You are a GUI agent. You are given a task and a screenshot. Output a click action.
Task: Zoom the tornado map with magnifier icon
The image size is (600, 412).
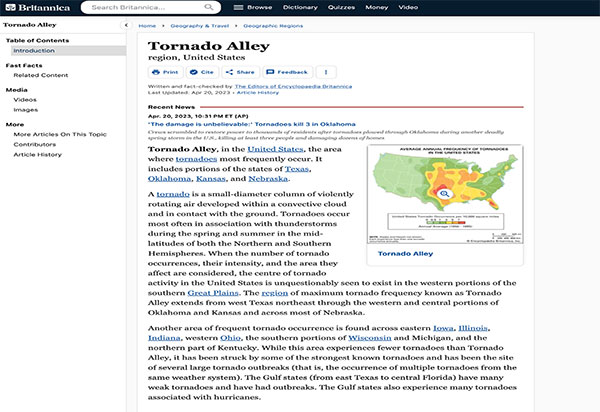click(444, 194)
